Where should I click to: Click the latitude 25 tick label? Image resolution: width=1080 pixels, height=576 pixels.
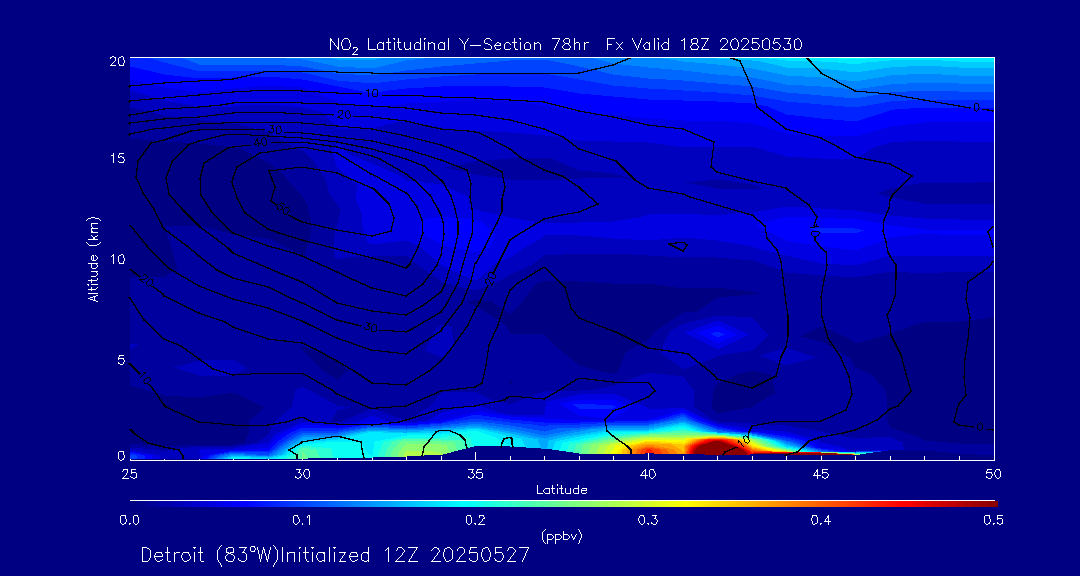coord(130,472)
